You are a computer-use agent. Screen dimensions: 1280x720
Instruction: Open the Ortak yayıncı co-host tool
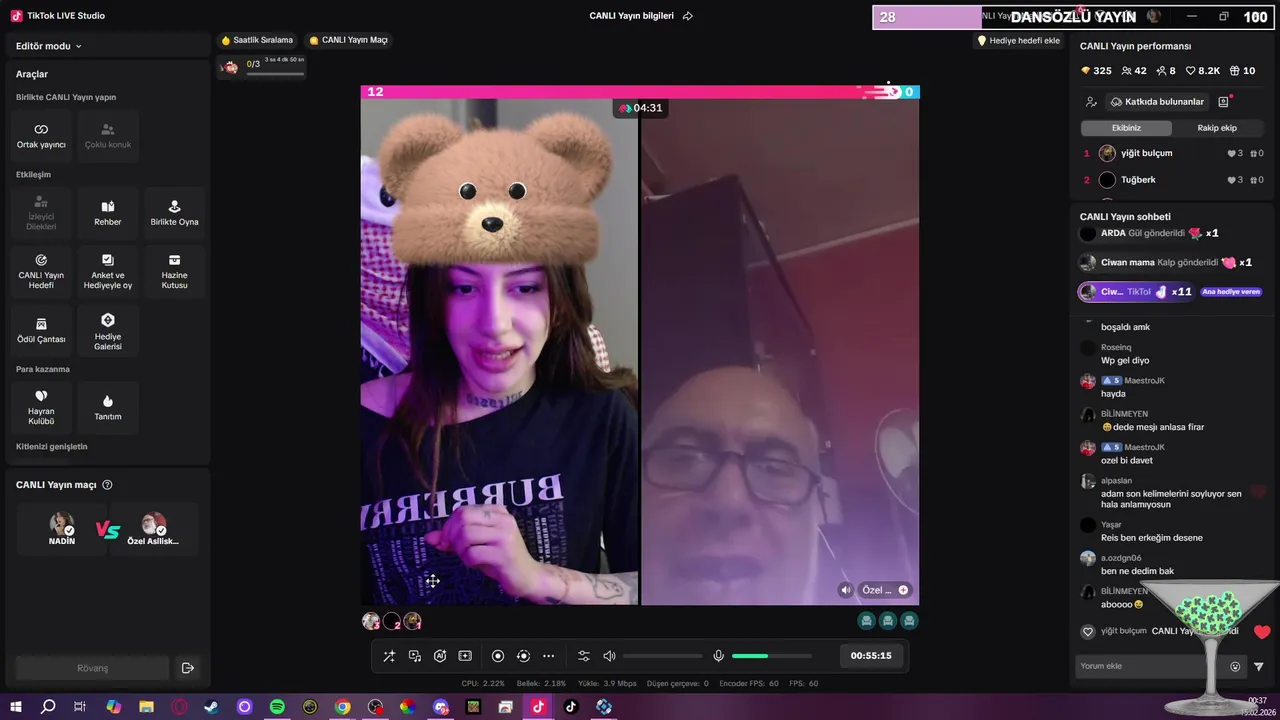(41, 137)
